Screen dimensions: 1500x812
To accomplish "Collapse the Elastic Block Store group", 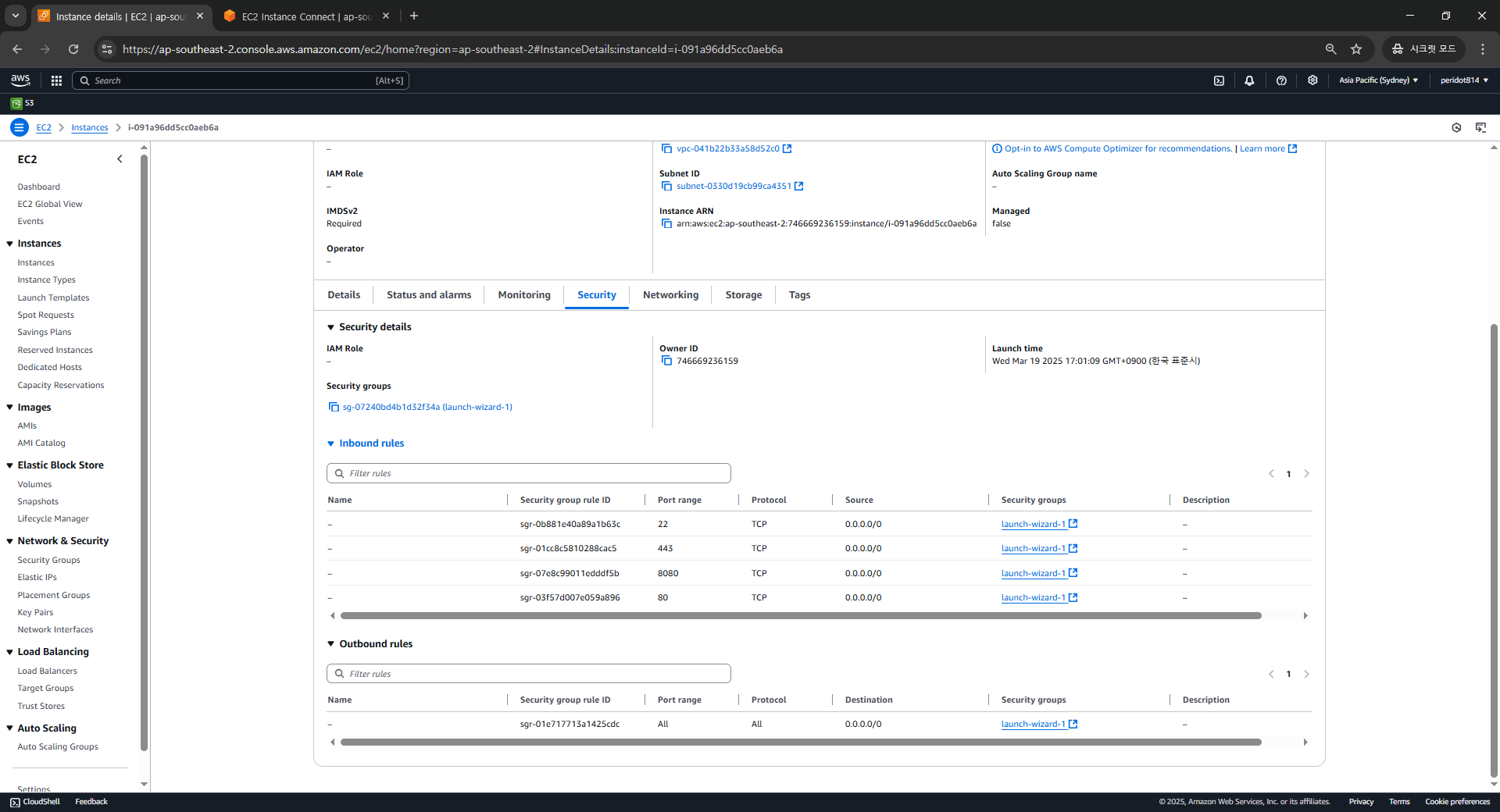I will pyautogui.click(x=10, y=465).
